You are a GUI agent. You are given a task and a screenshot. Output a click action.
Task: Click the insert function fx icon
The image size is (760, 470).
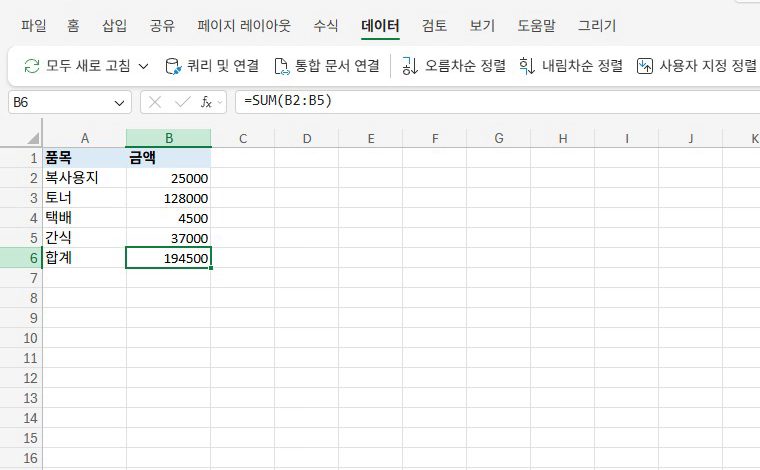(206, 102)
